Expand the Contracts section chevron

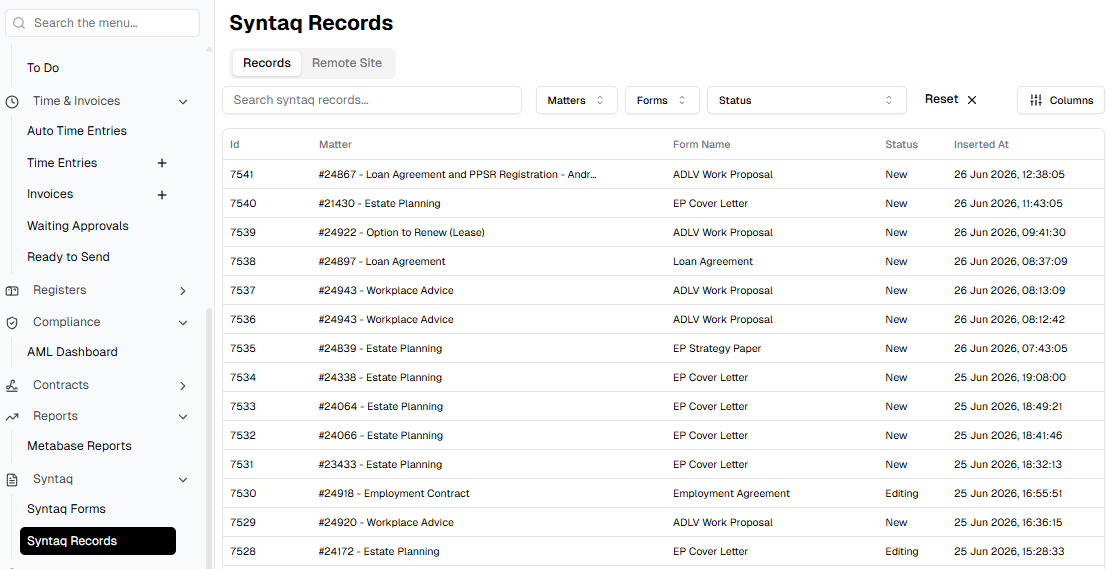pos(182,385)
